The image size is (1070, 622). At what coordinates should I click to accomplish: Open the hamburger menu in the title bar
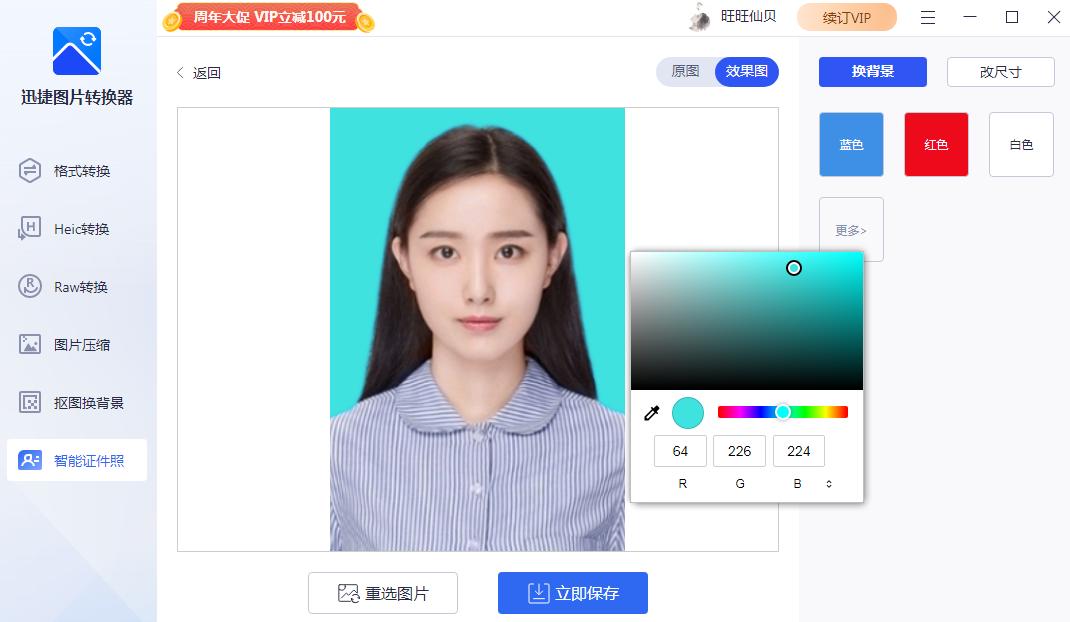tap(928, 17)
